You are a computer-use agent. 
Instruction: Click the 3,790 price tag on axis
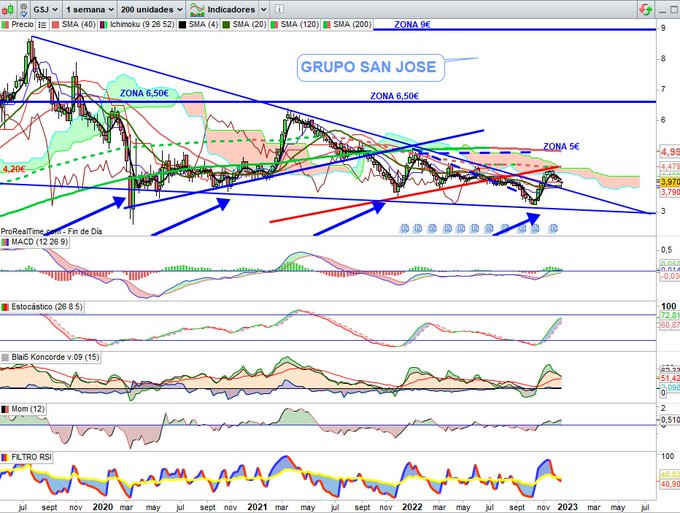pos(670,191)
